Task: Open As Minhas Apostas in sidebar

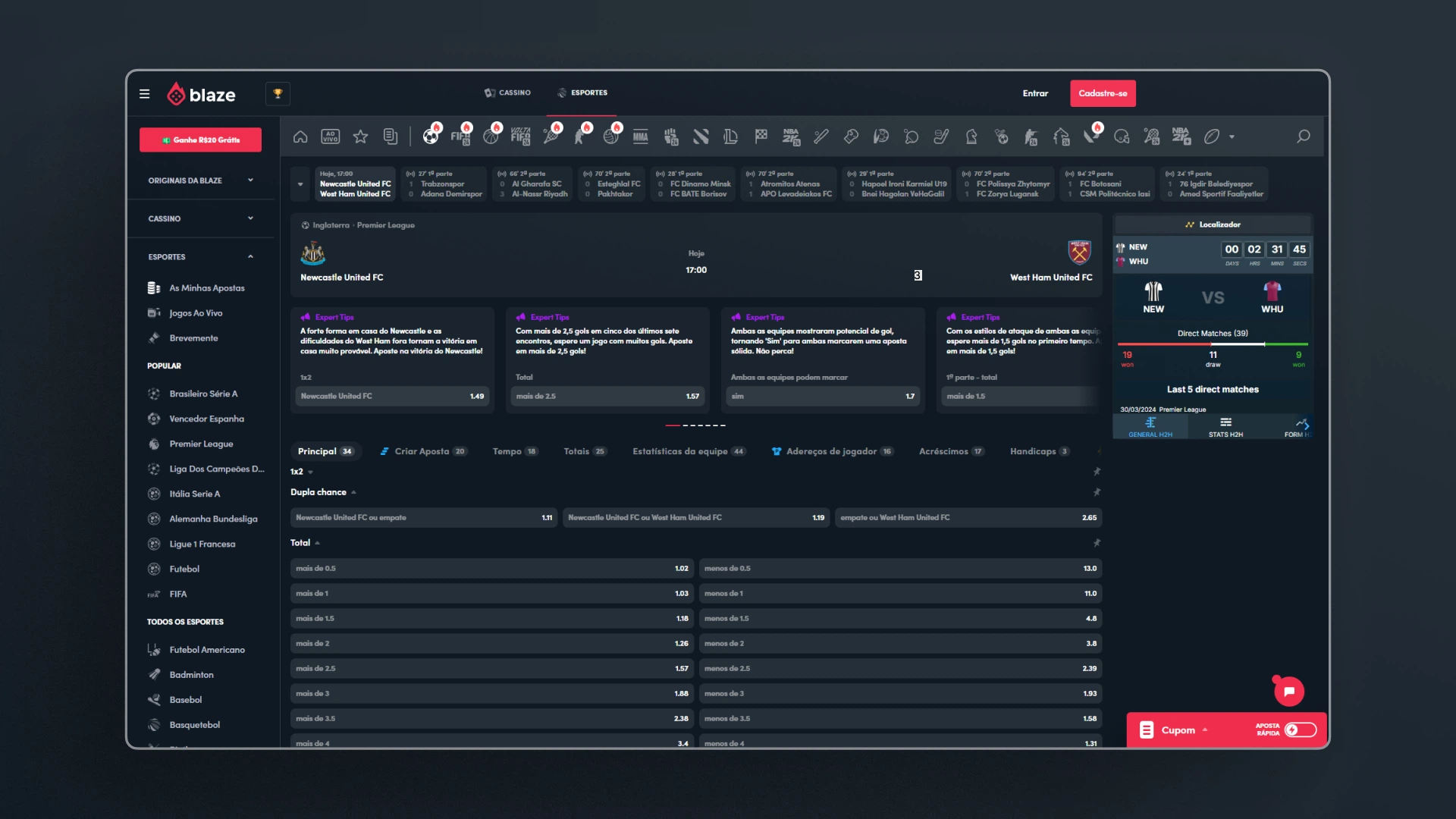Action: 206,288
